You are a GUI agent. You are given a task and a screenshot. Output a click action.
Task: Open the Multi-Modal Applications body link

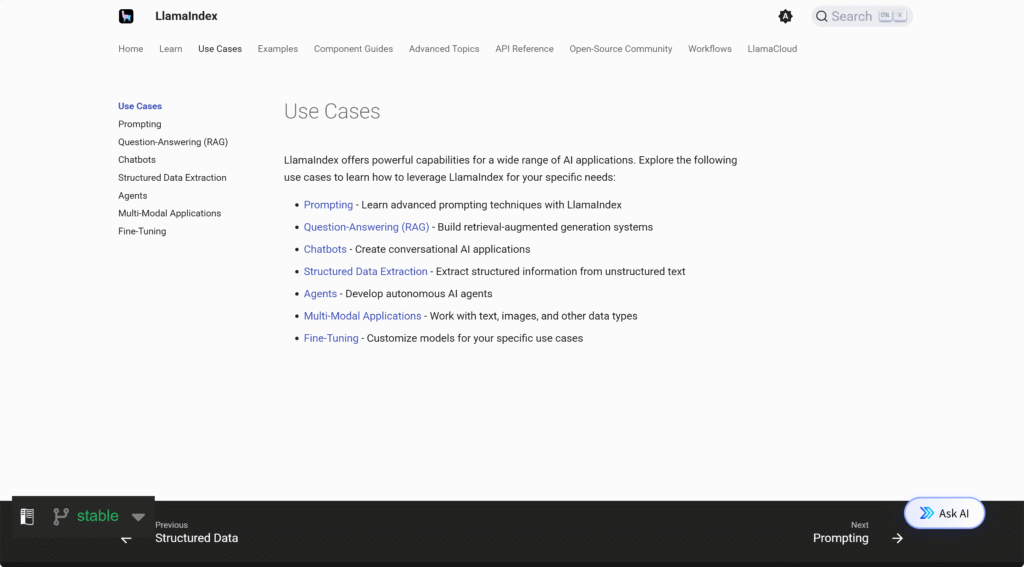[x=362, y=316]
